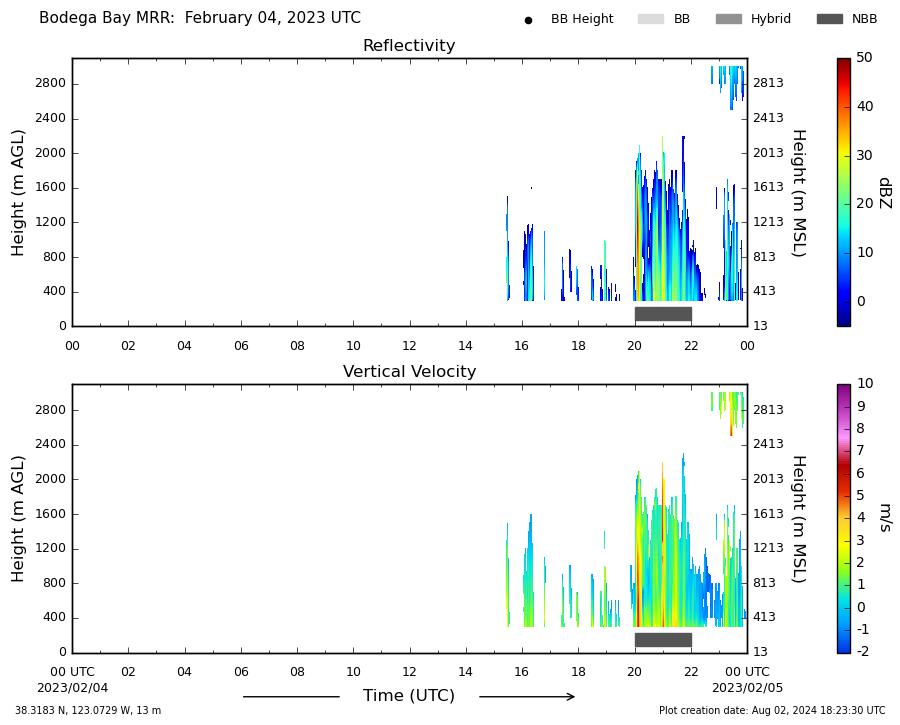Screen dimensions: 900x725
Task: Click the dBZ reflectivity color bar
Action: pyautogui.click(x=843, y=192)
